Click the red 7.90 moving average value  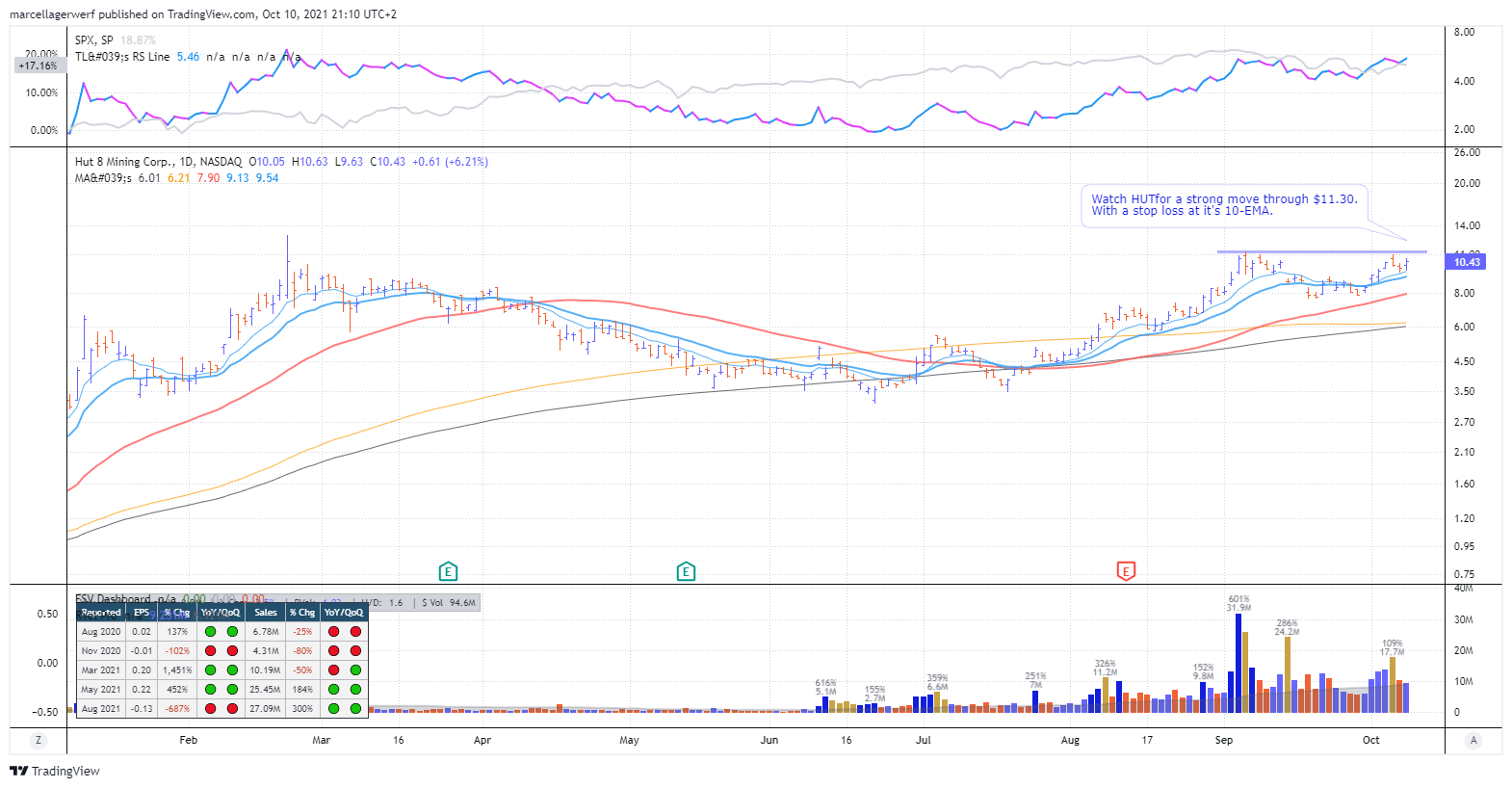(x=208, y=178)
